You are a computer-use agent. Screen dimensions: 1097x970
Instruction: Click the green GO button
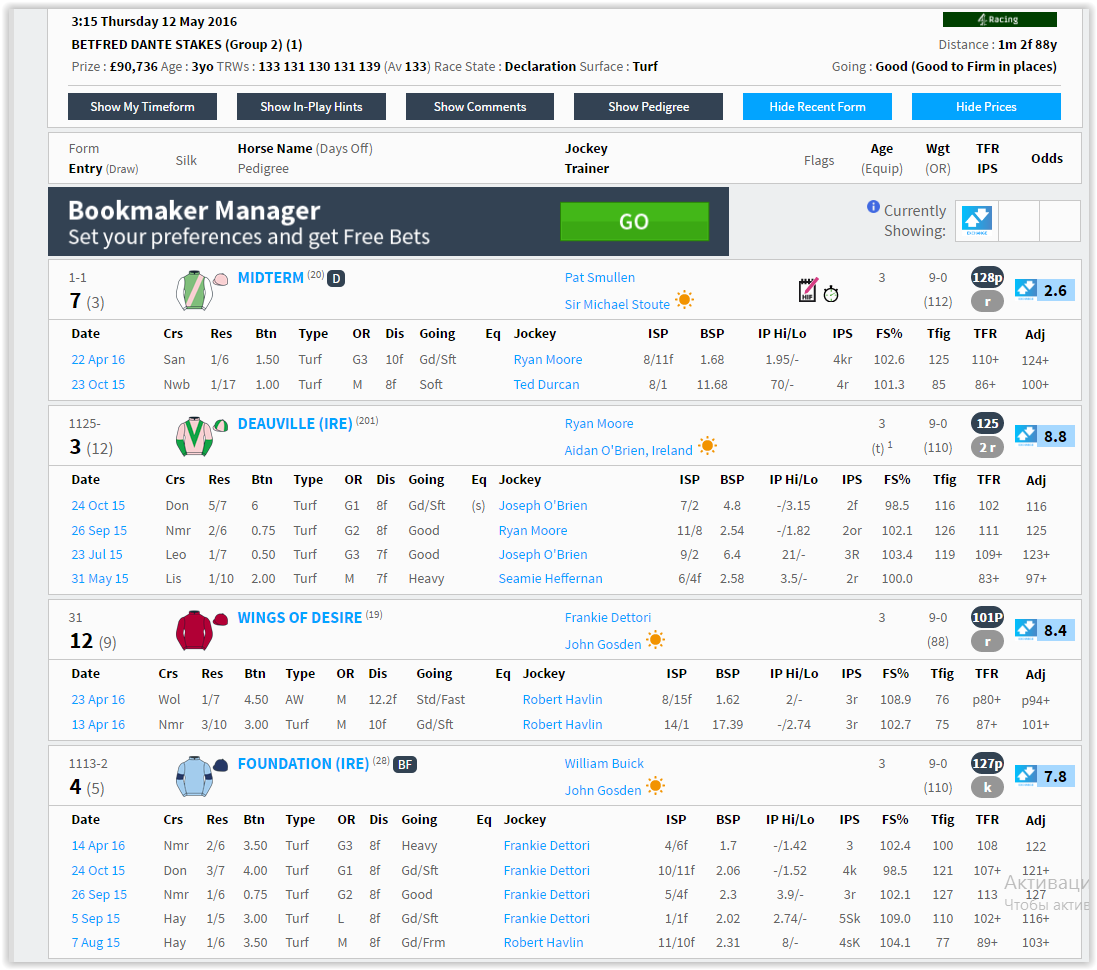coord(635,221)
